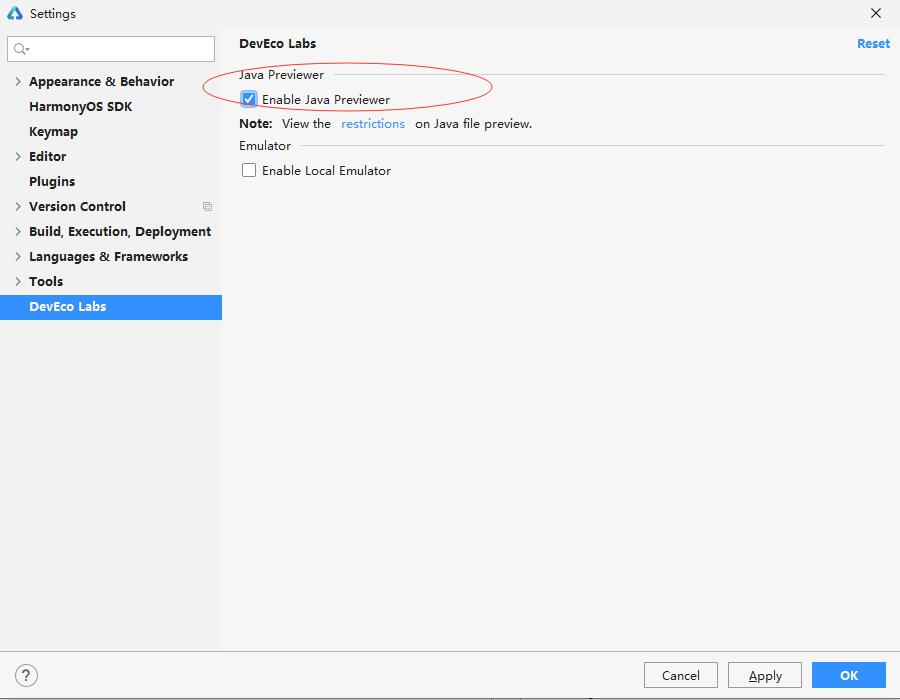
Task: Expand Languages & Frameworks chevron
Action: [18, 256]
